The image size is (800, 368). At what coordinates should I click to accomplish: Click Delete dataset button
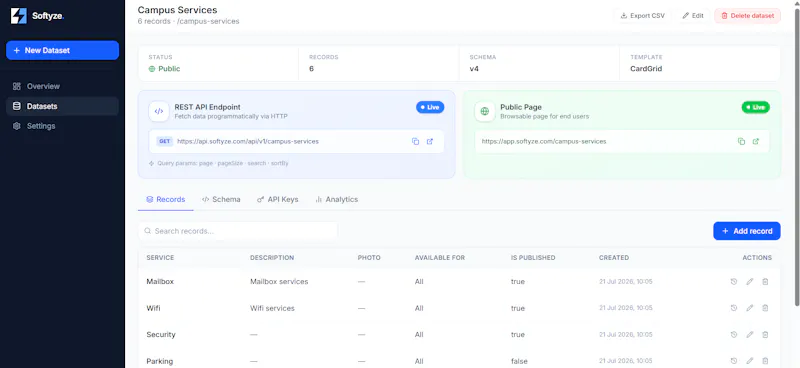point(747,16)
